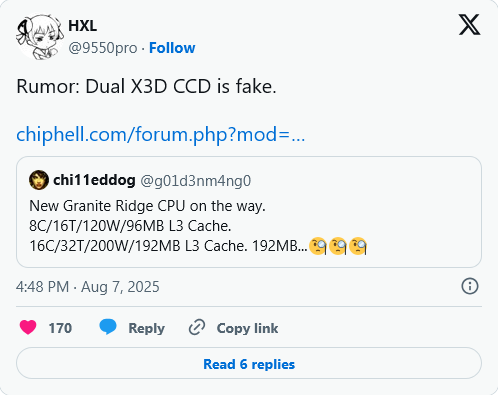Click the Reply text label
The height and width of the screenshot is (395, 498).
point(147,328)
